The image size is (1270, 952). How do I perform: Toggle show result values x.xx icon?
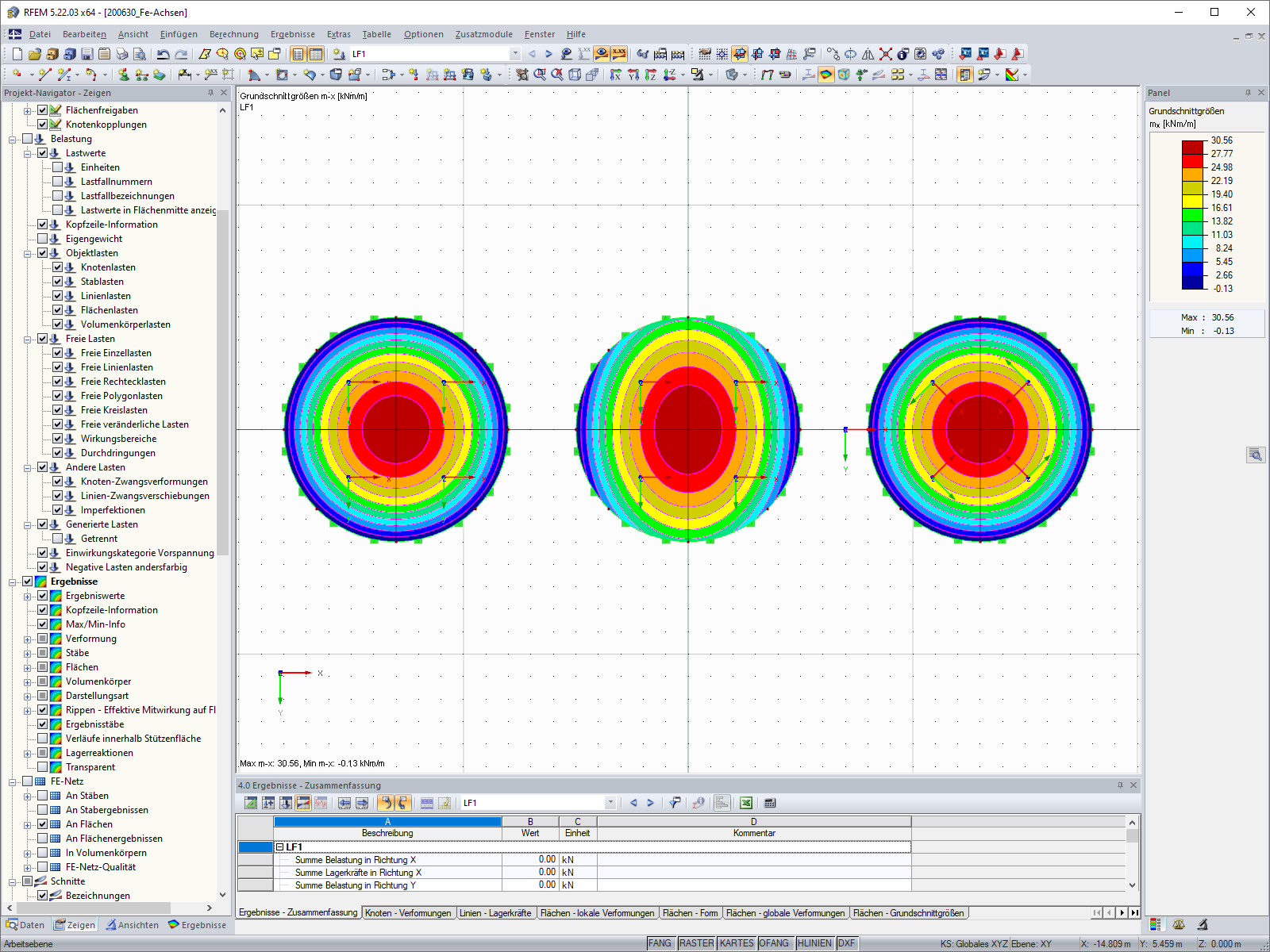click(619, 54)
